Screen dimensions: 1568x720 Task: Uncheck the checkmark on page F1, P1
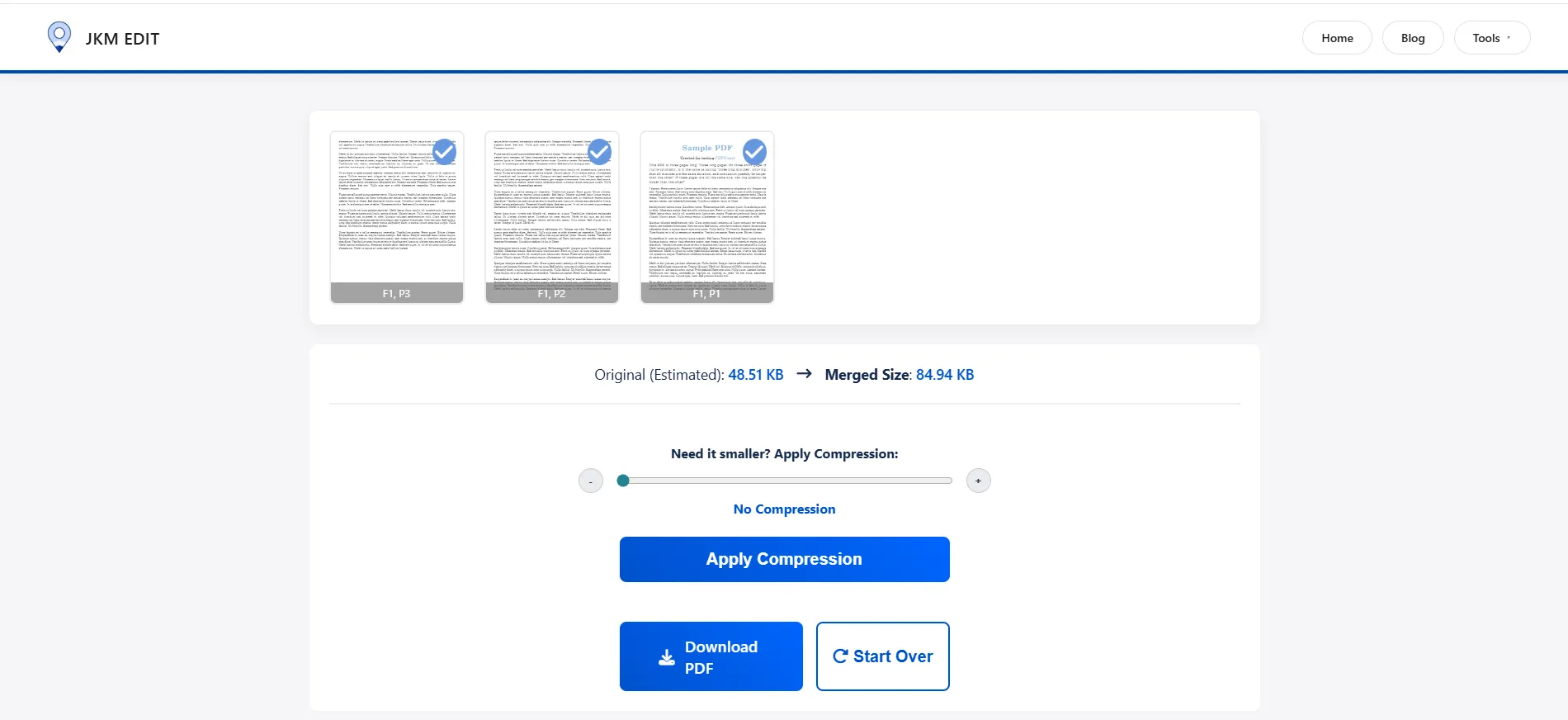point(754,151)
